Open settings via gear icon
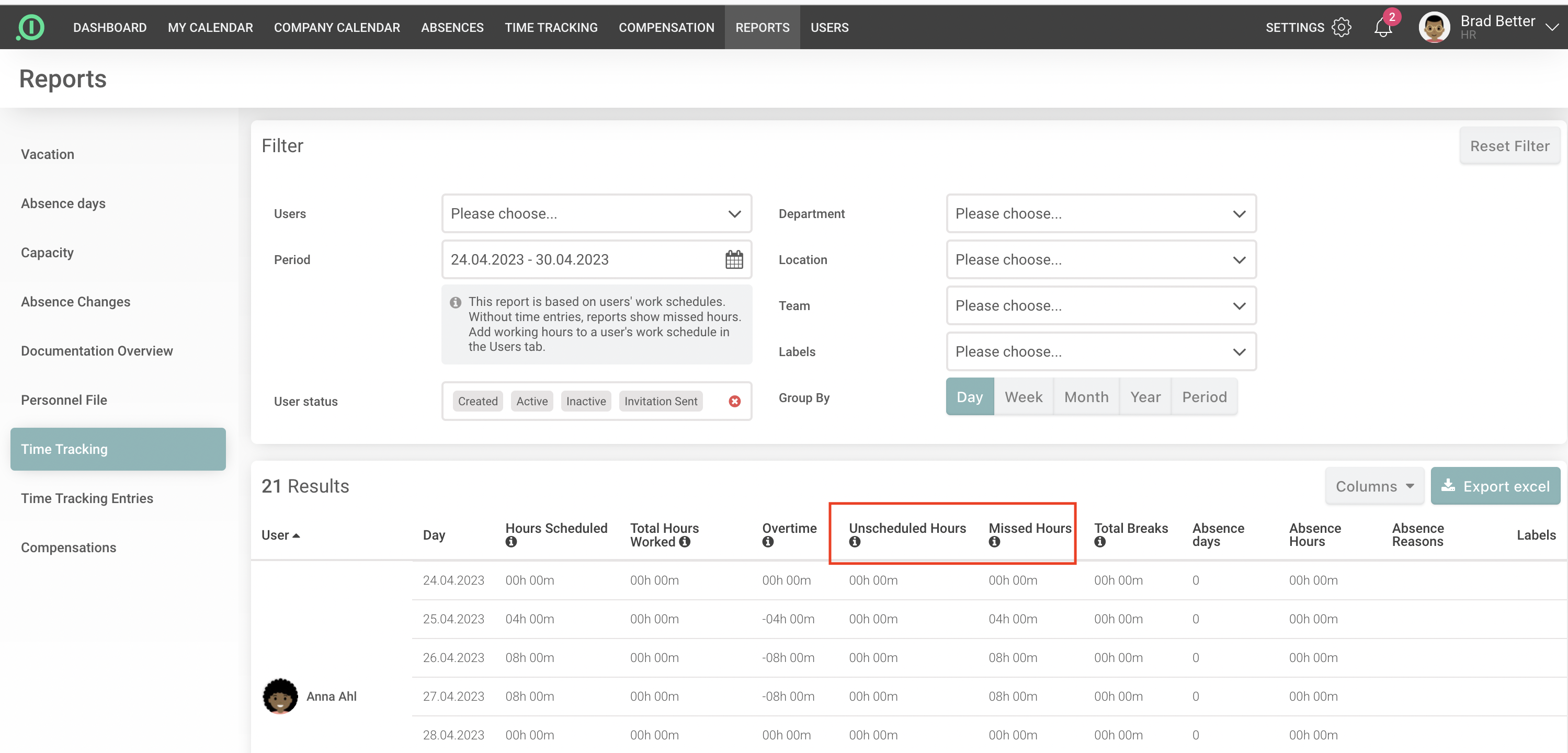The height and width of the screenshot is (753, 1568). tap(1341, 27)
